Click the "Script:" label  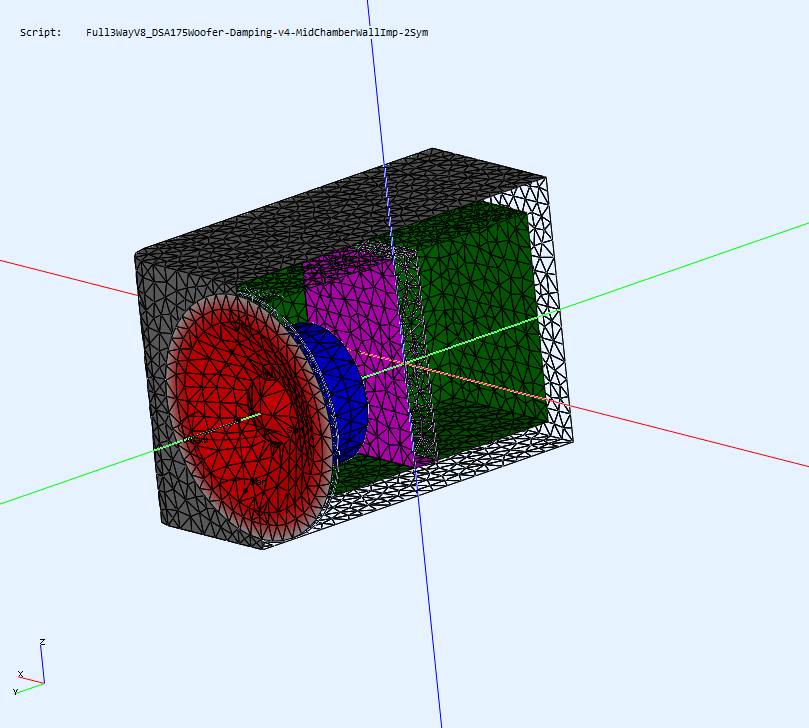41,33
